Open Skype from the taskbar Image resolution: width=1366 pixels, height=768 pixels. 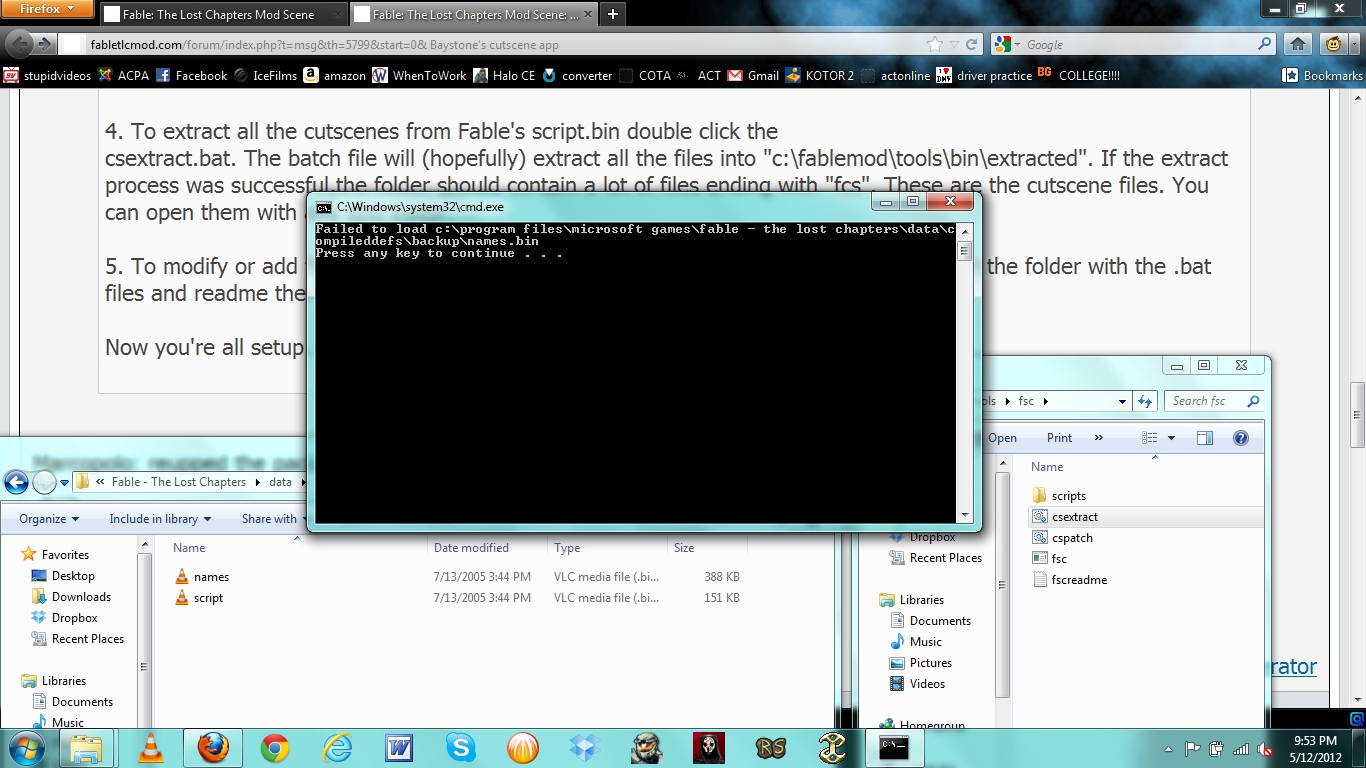coord(461,748)
